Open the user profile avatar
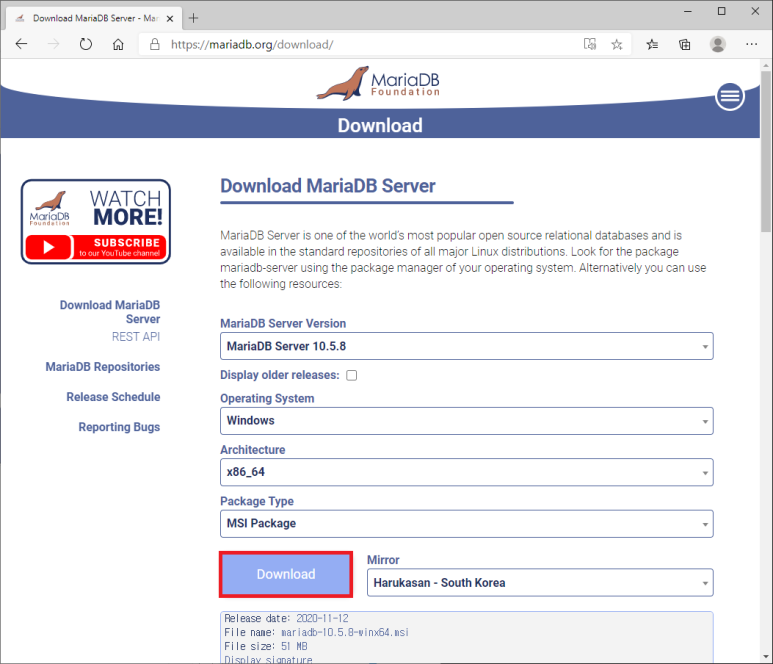773x664 pixels. [x=718, y=44]
